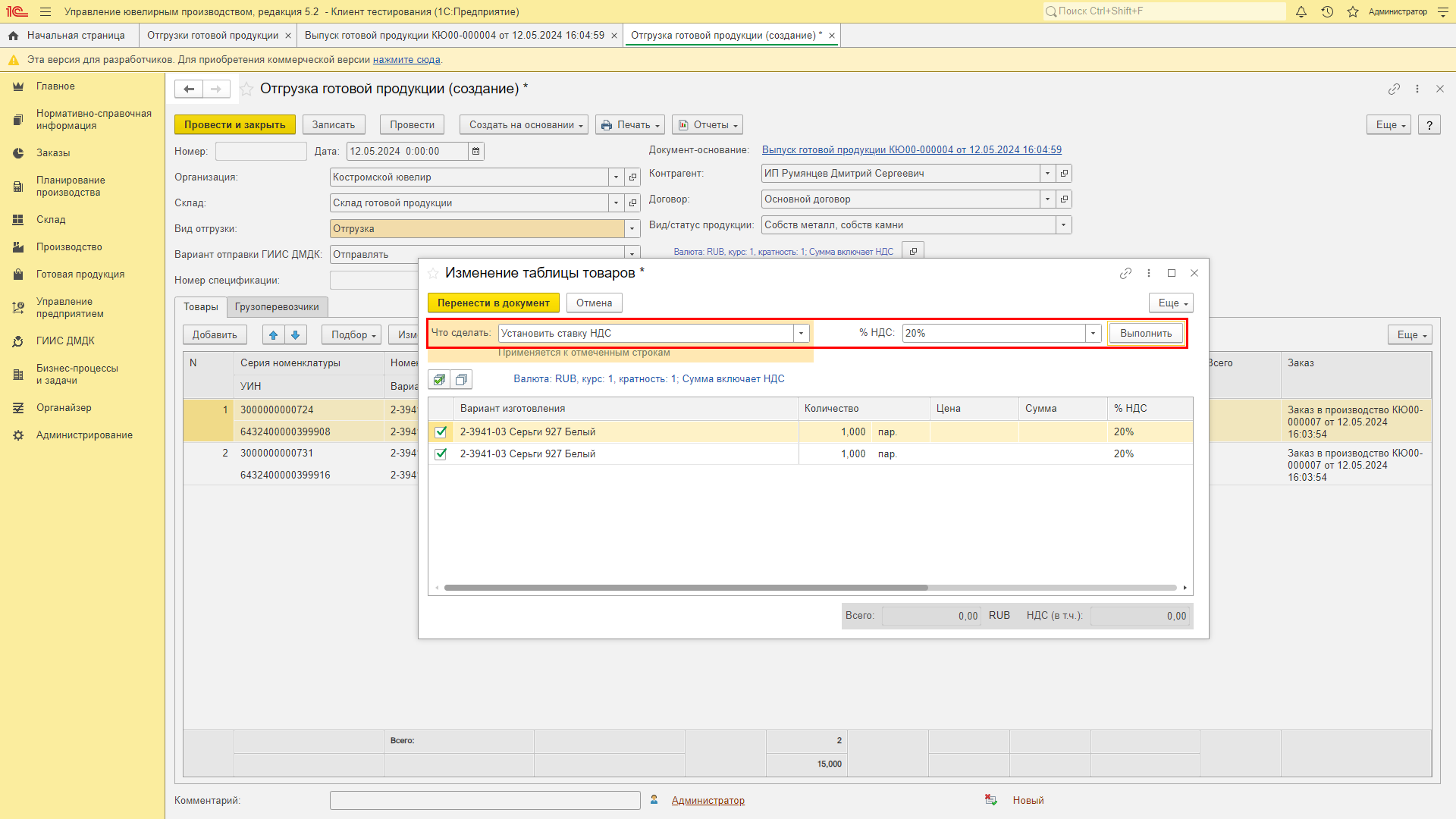Open Контрагент field details icon
Screen dimensions: 1456x819
[1064, 174]
